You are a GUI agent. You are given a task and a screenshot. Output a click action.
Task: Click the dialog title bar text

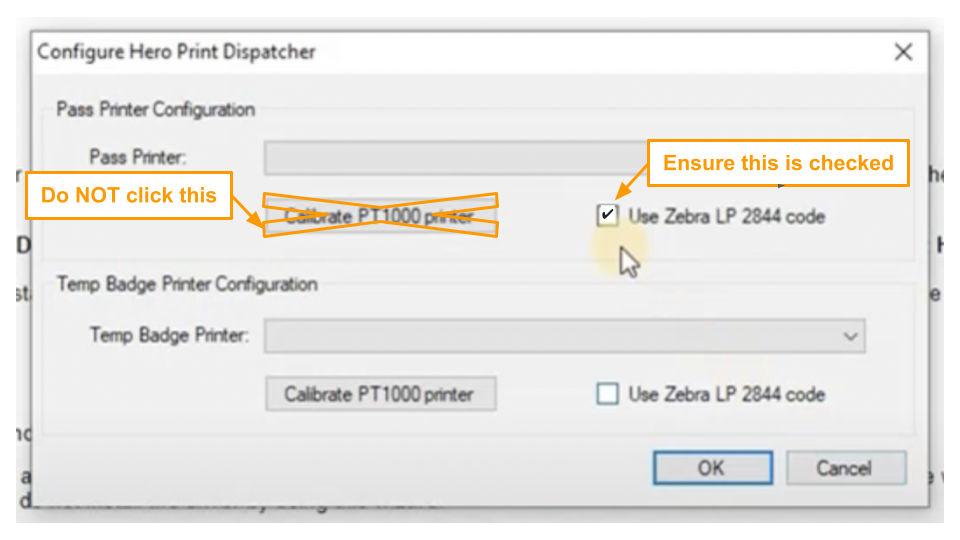[177, 52]
